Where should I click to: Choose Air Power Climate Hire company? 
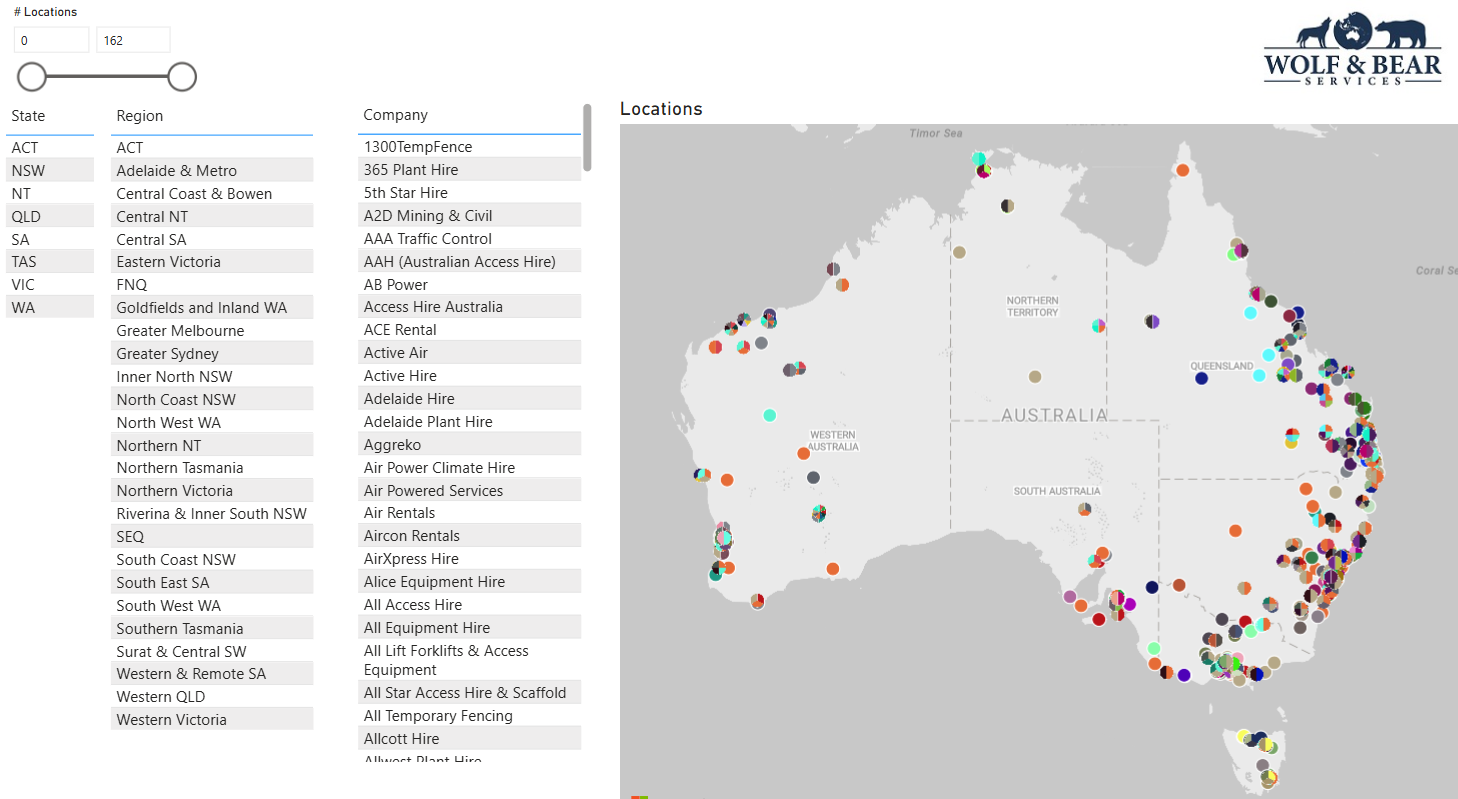(x=470, y=468)
